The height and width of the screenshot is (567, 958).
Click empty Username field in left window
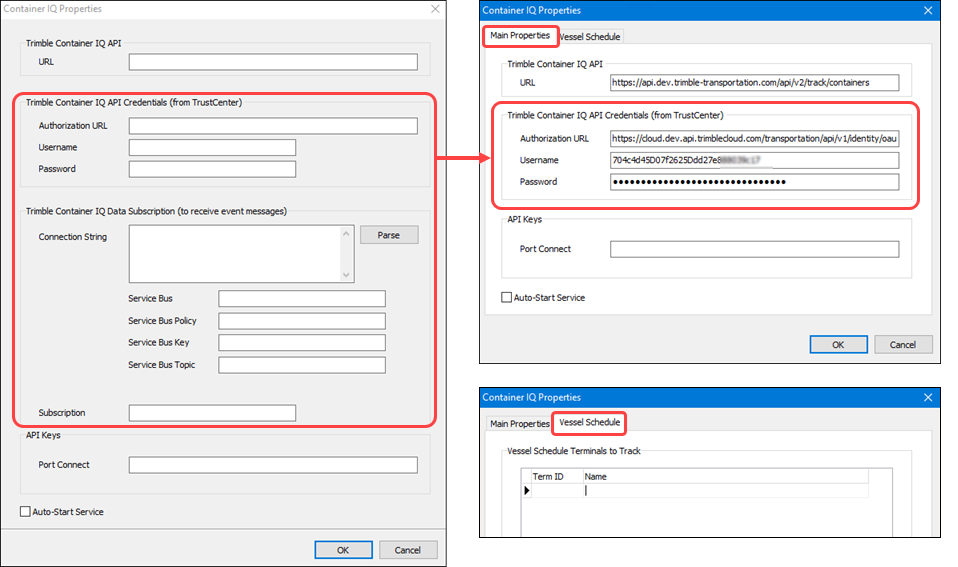212,147
